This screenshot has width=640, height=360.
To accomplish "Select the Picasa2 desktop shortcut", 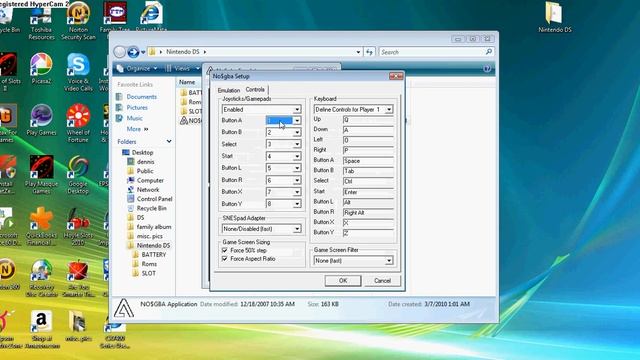I will (x=41, y=69).
